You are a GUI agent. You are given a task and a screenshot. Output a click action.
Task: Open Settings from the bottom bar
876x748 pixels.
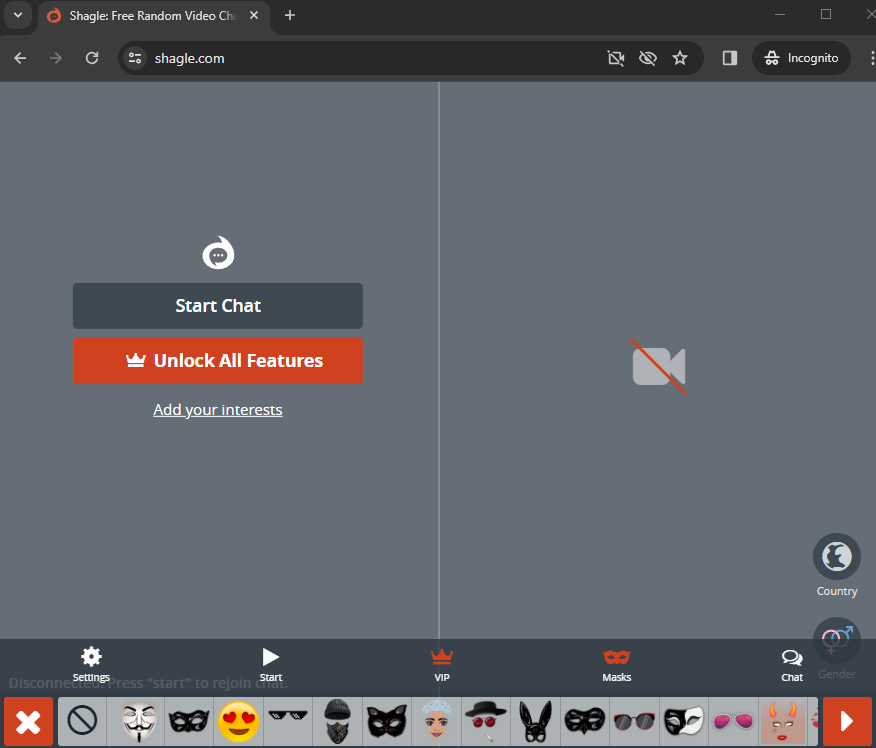(x=91, y=664)
